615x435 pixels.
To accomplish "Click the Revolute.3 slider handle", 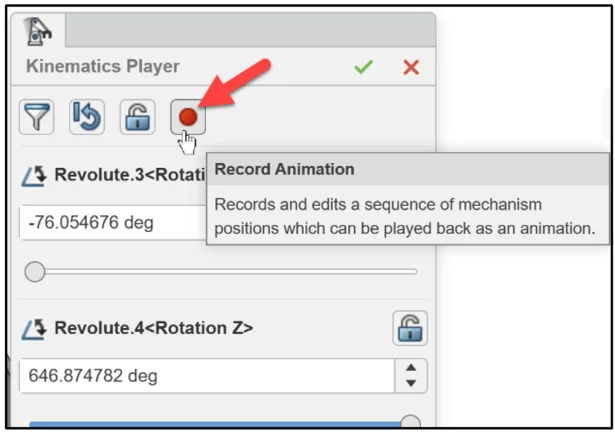I will [x=35, y=271].
